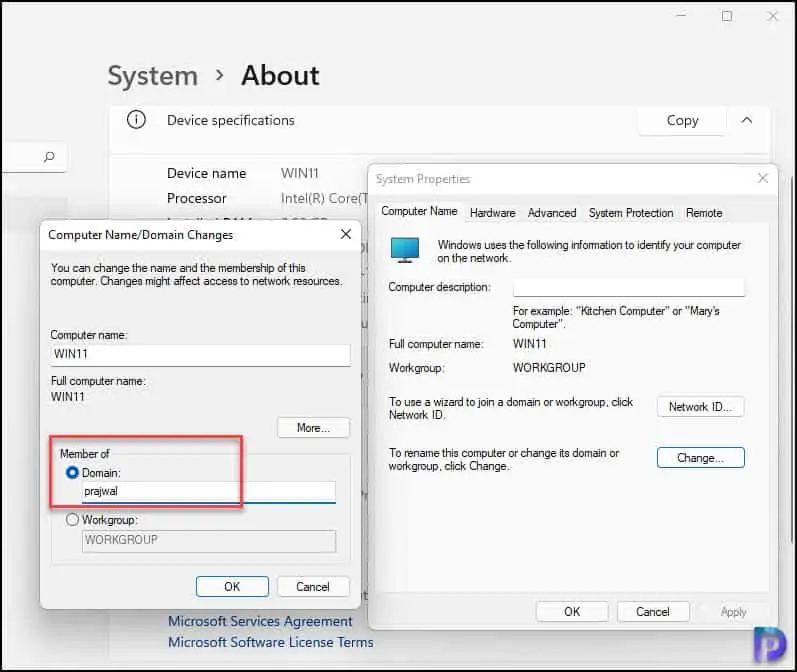
Task: Click into the Computer name field
Action: (200, 355)
